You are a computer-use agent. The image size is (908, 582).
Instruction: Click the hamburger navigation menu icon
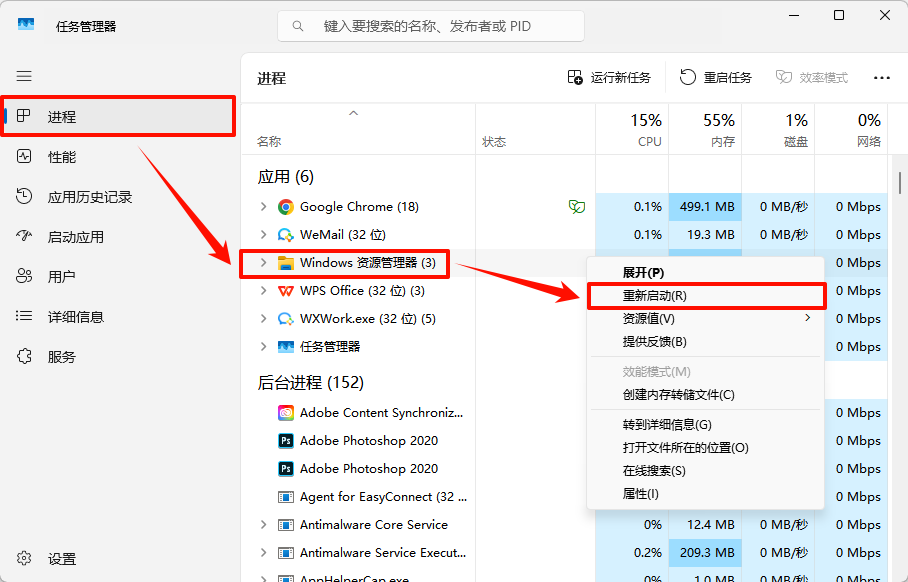(24, 76)
